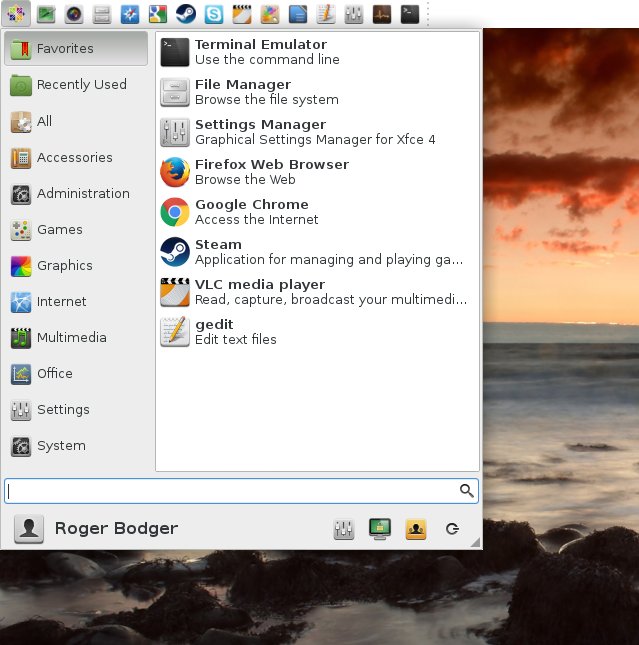Click the magnifier icon in the search box
This screenshot has height=645, width=639.
(x=466, y=490)
